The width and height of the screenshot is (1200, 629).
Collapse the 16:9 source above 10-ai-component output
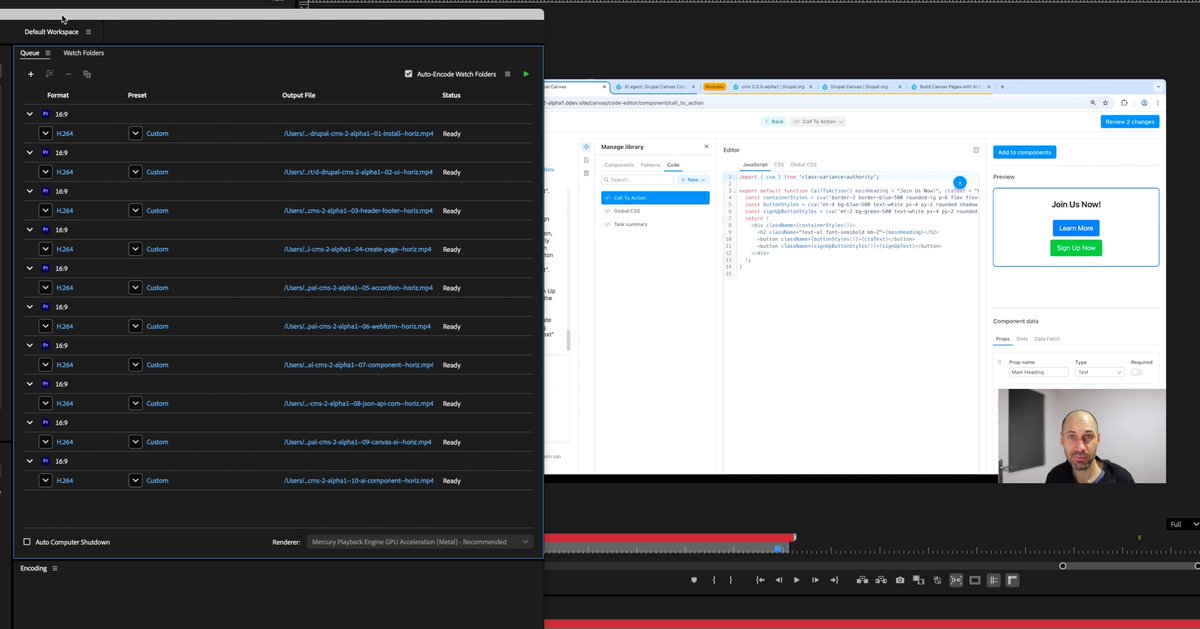pyautogui.click(x=30, y=461)
